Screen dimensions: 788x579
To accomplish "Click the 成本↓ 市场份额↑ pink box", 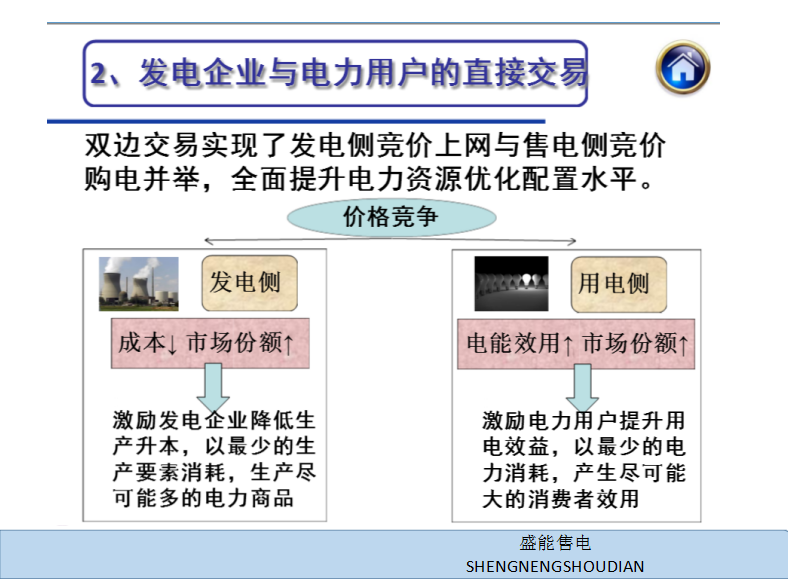I will [210, 343].
